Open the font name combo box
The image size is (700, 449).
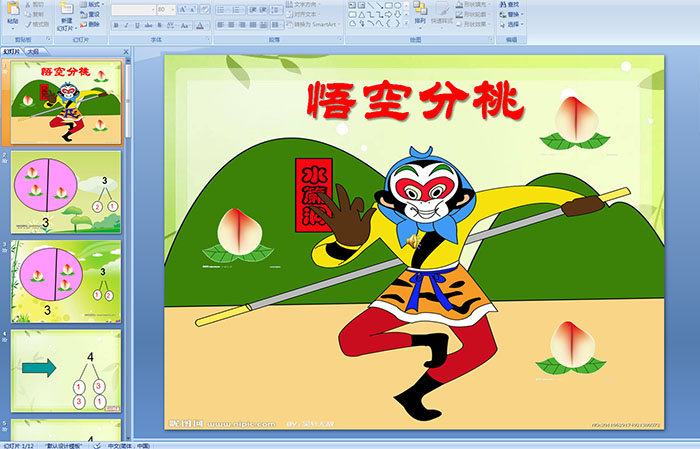133,9
